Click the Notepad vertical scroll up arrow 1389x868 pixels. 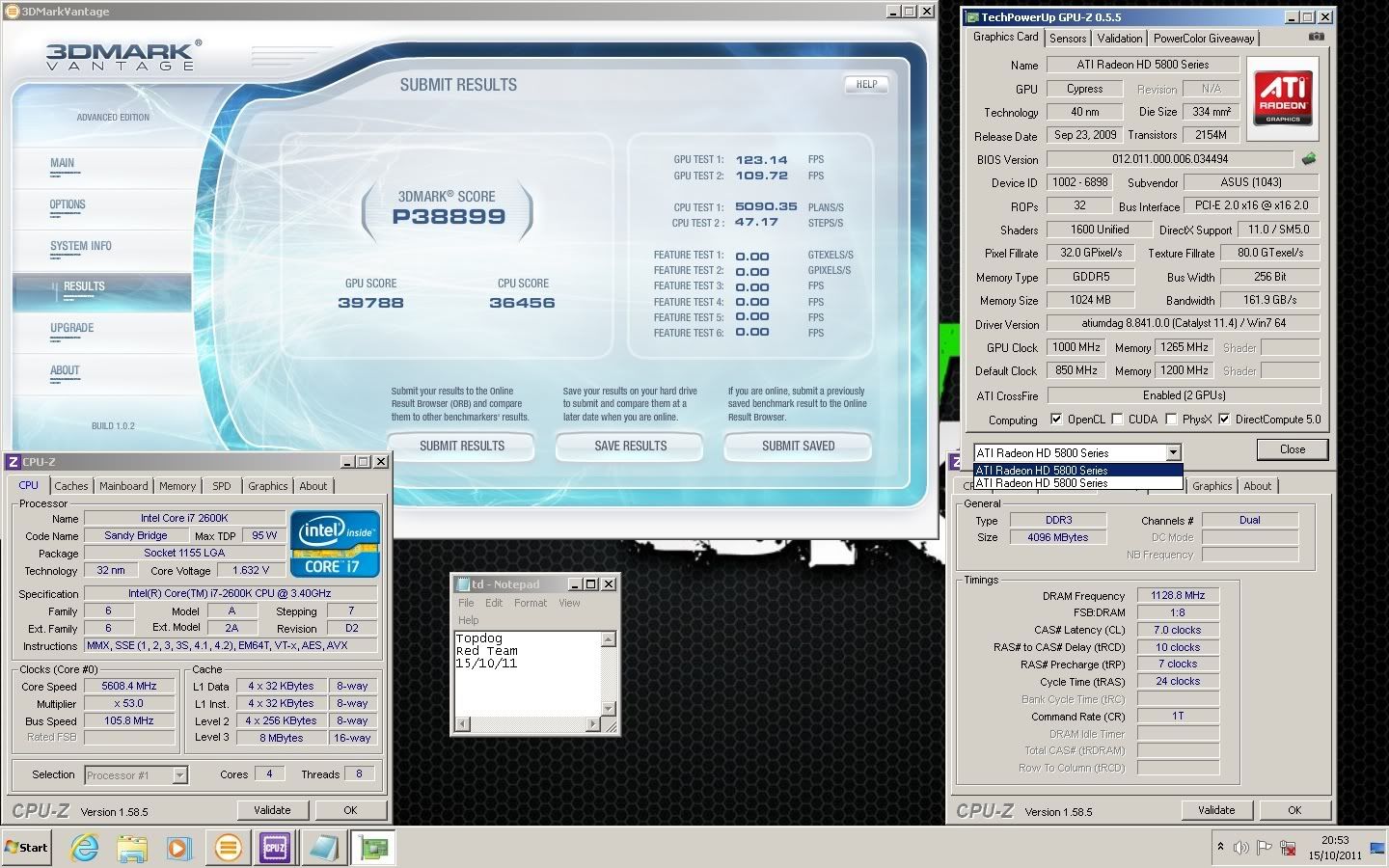(609, 638)
